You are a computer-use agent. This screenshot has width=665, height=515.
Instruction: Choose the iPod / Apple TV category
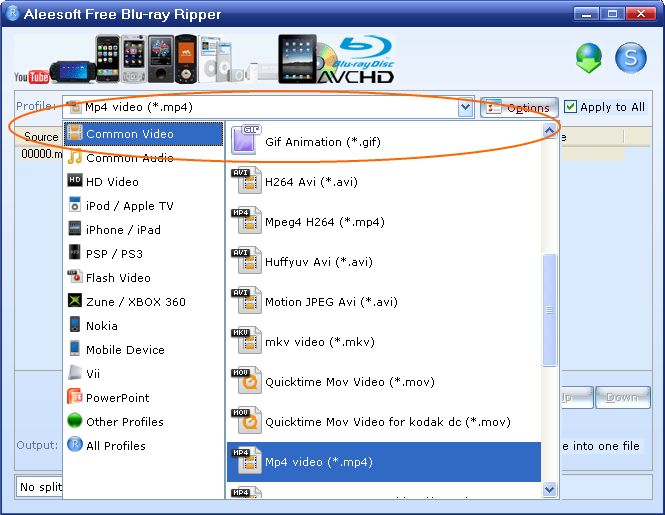tap(143, 206)
